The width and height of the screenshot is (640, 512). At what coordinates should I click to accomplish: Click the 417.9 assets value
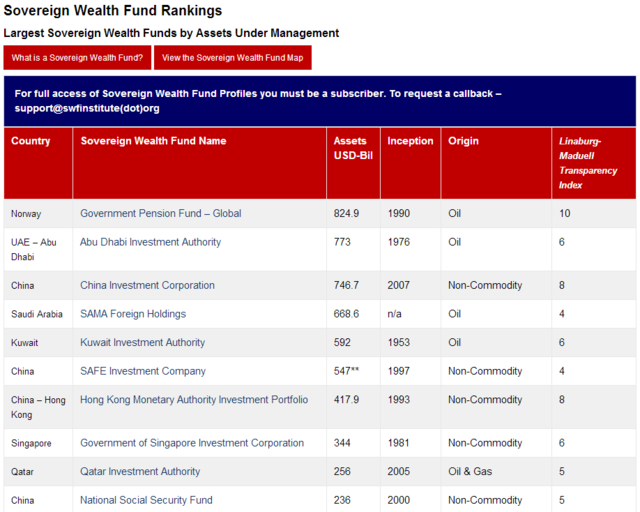(346, 400)
